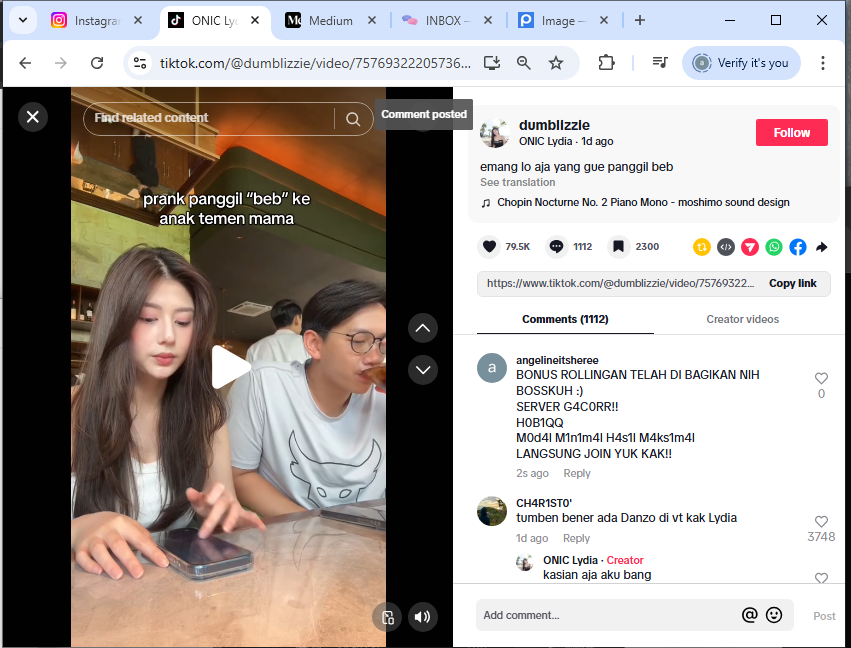Screen dimensions: 851x648
Task: Open comments via speech bubble icon
Action: (556, 247)
